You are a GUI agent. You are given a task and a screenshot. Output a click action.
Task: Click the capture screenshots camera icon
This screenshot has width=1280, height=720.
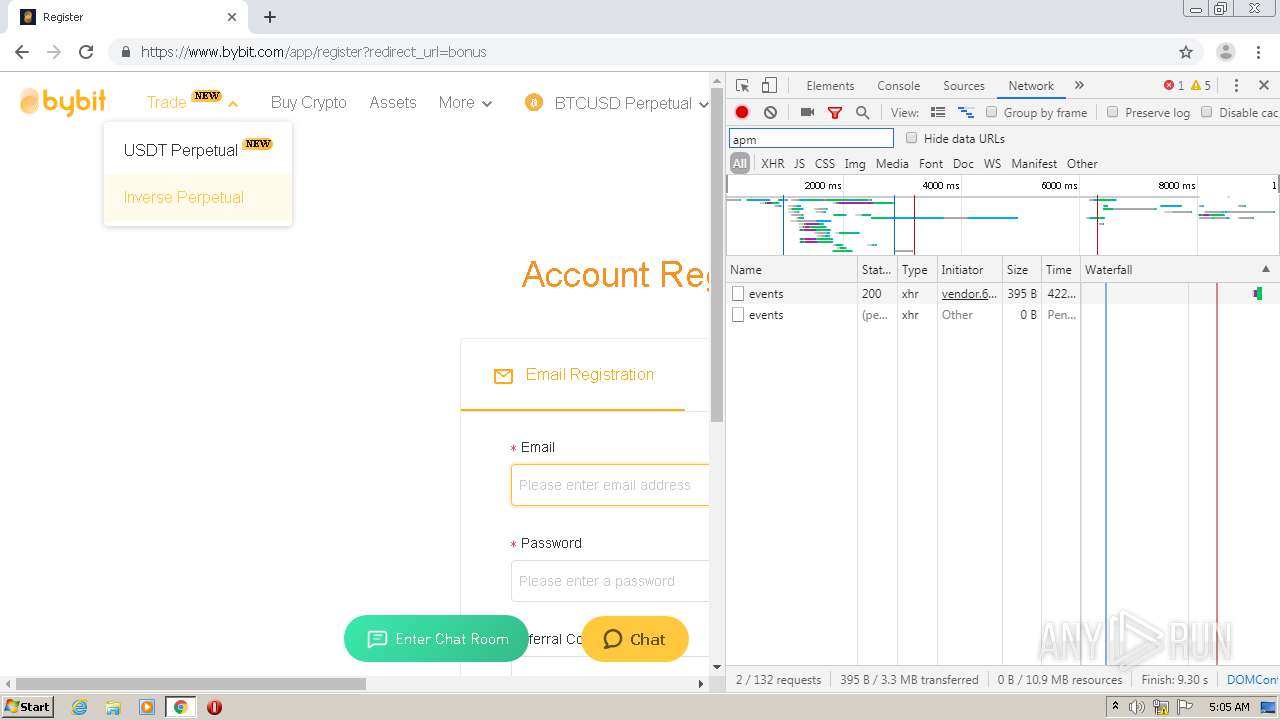(807, 113)
